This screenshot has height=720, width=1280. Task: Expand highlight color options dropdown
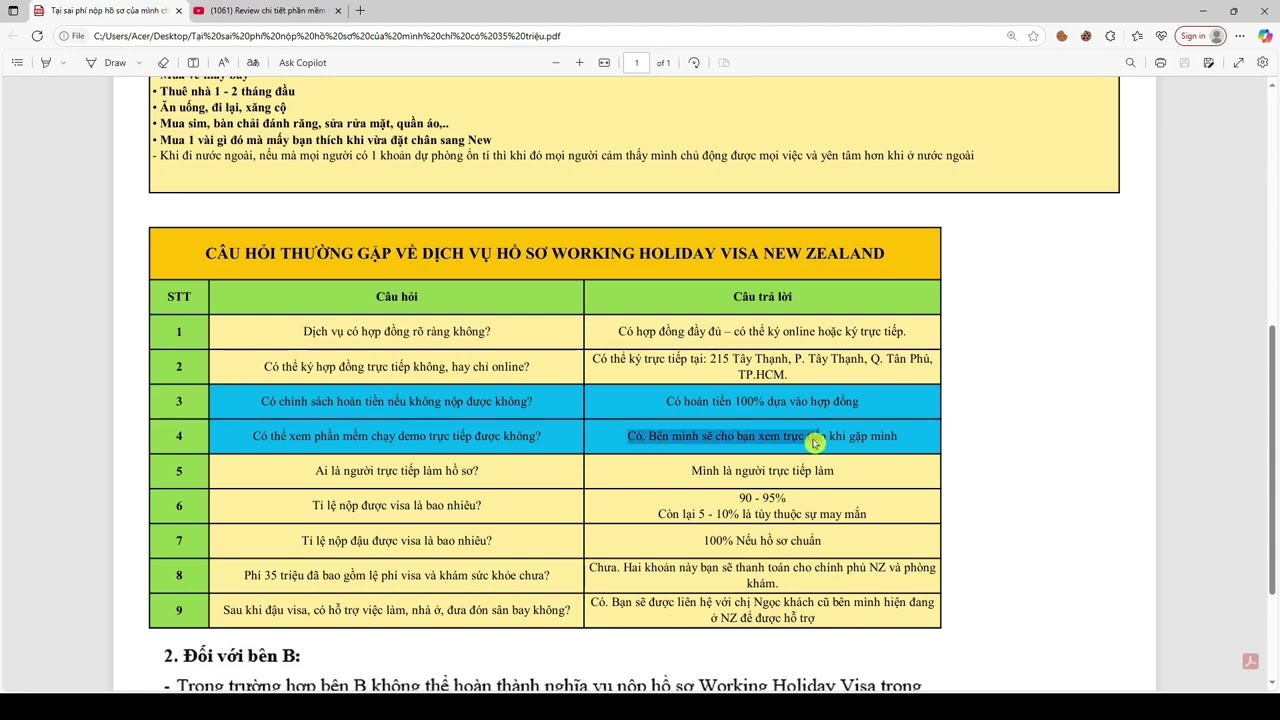(63, 63)
